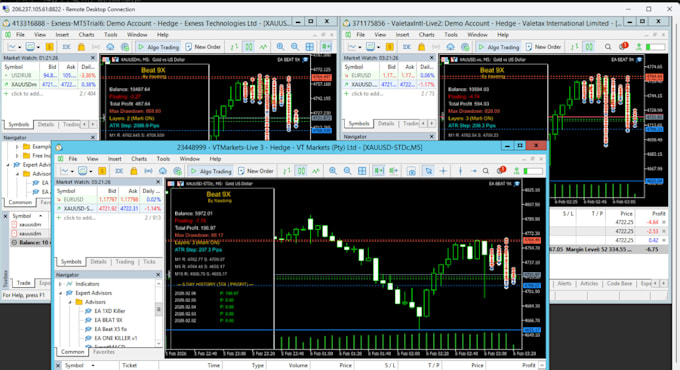Toggle Algo Trading in Exness window
This screenshot has height=370, width=680.
pos(158,46)
